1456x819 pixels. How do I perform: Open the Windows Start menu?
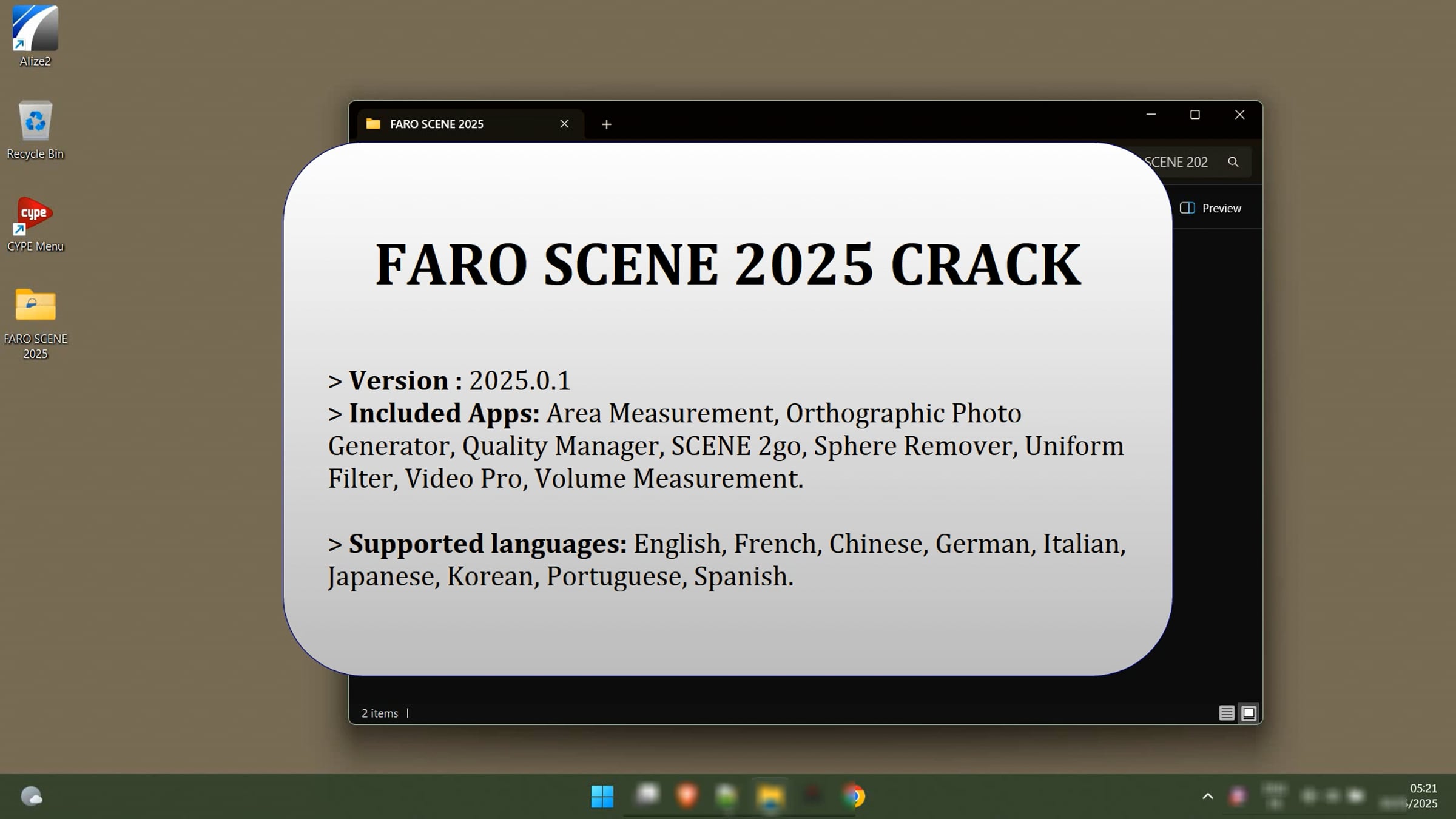tap(602, 796)
